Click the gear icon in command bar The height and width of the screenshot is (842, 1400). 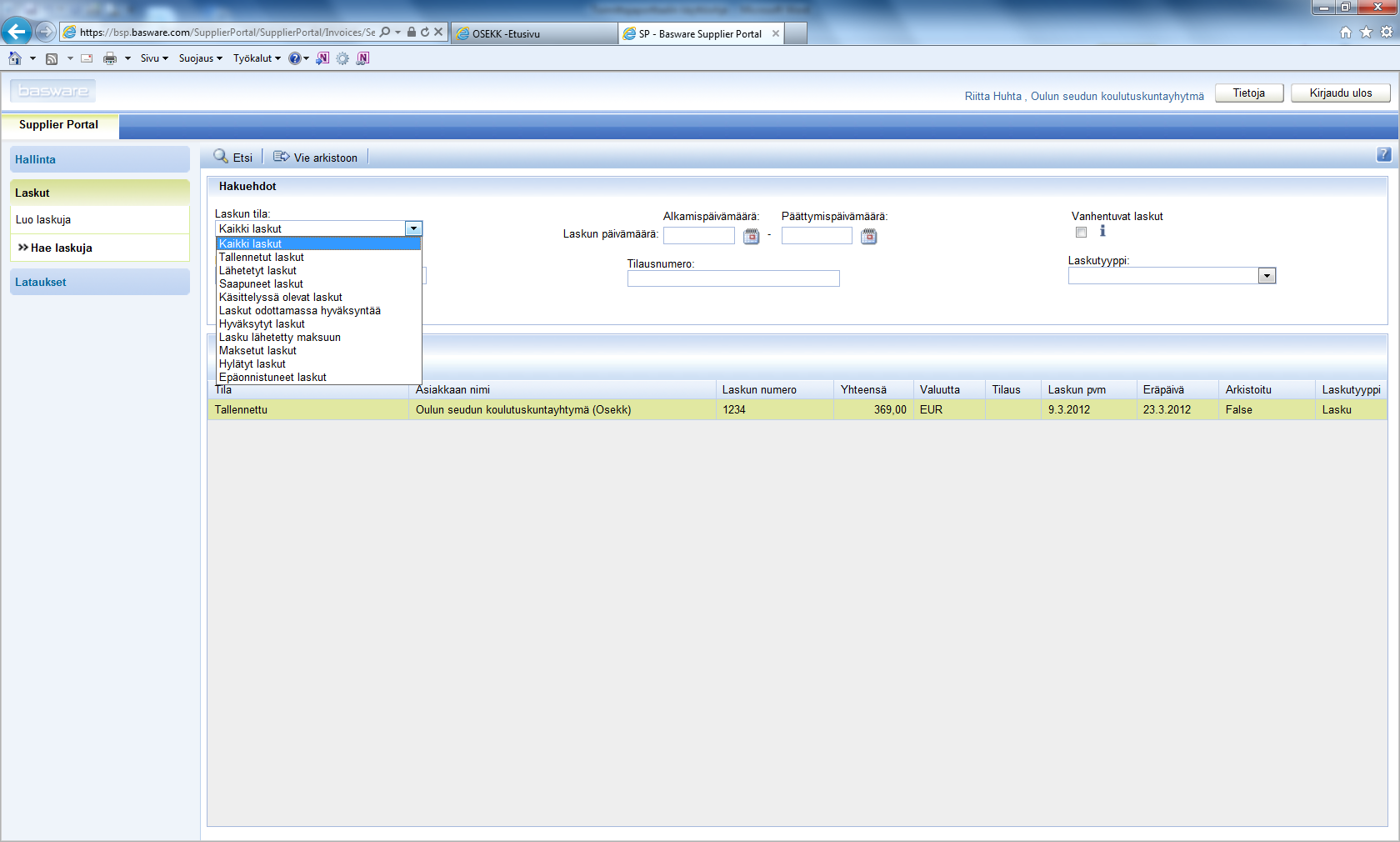(x=342, y=58)
